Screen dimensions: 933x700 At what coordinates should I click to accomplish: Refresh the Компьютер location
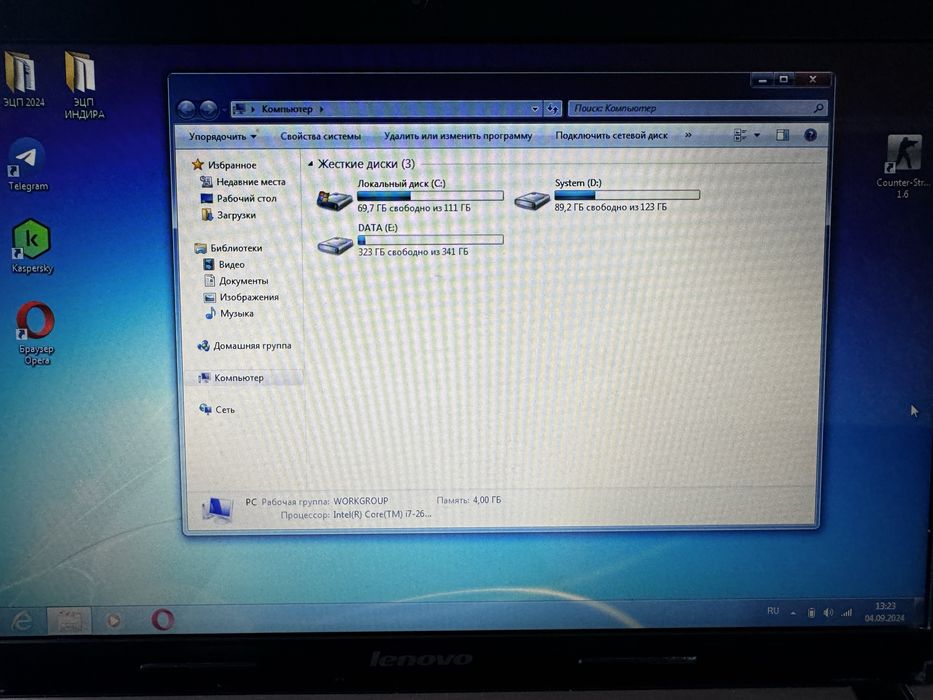pos(553,109)
